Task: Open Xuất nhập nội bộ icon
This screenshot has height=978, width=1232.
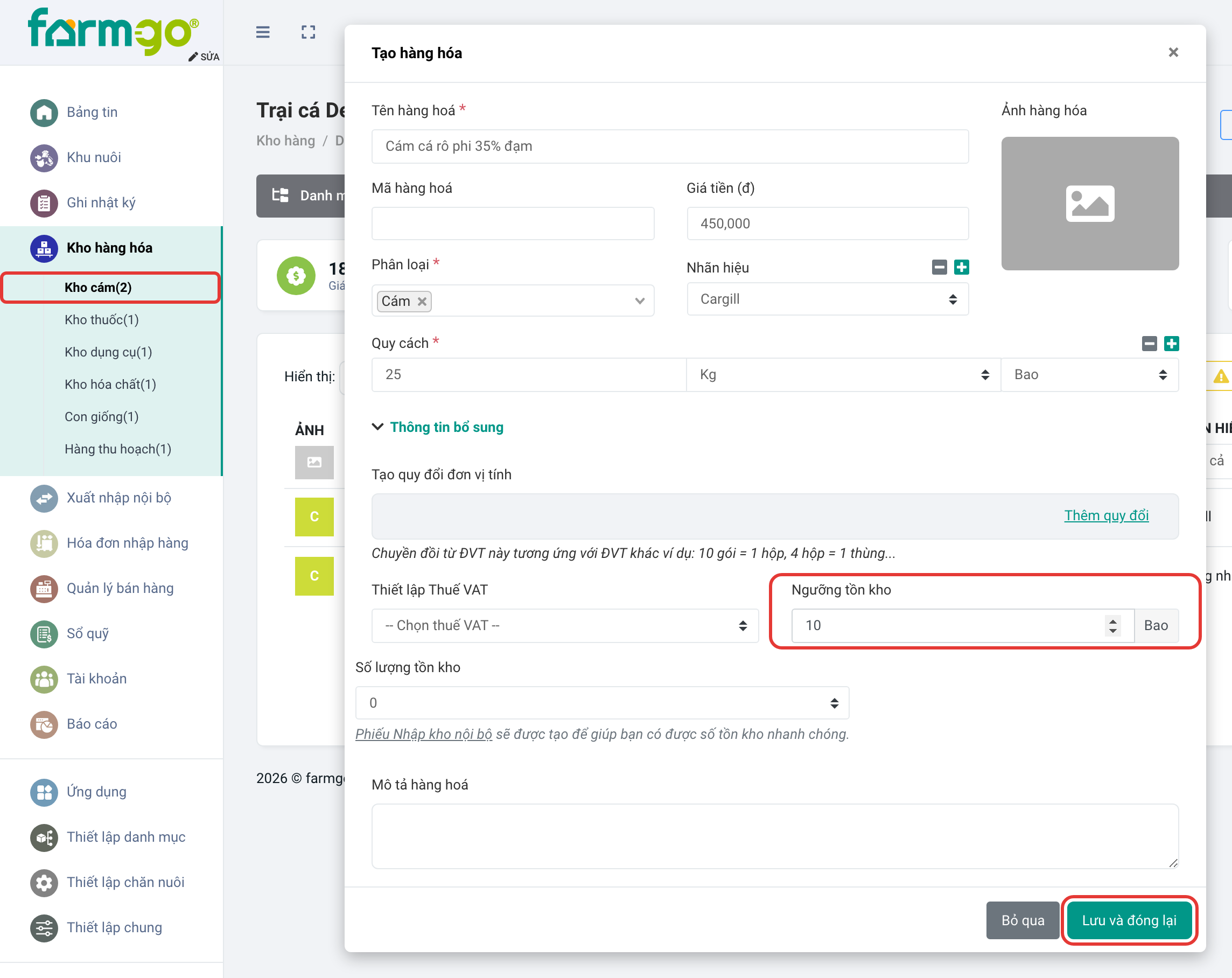Action: pos(44,498)
